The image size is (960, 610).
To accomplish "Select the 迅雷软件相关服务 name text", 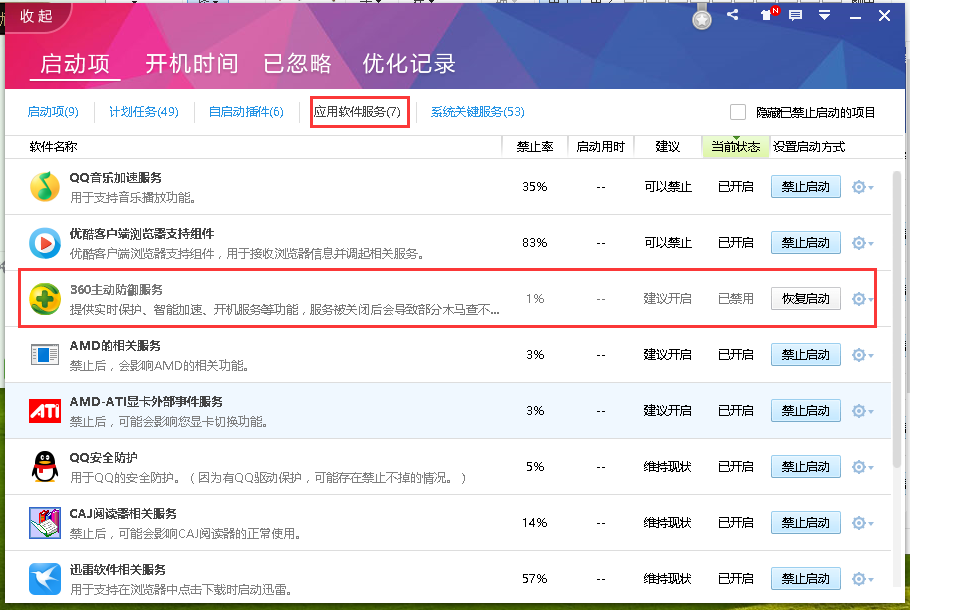I will pos(118,570).
